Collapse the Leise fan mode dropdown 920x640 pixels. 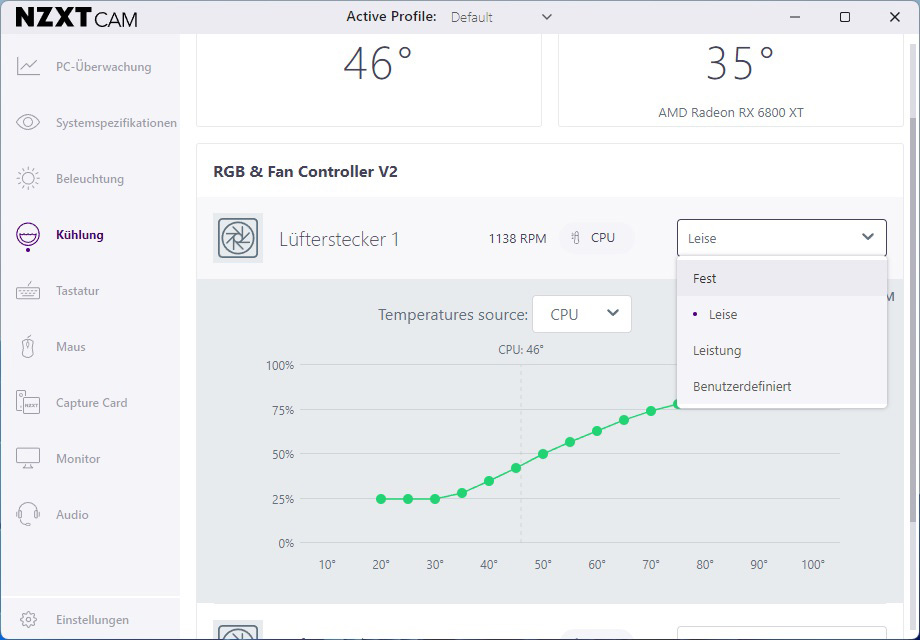click(x=782, y=238)
